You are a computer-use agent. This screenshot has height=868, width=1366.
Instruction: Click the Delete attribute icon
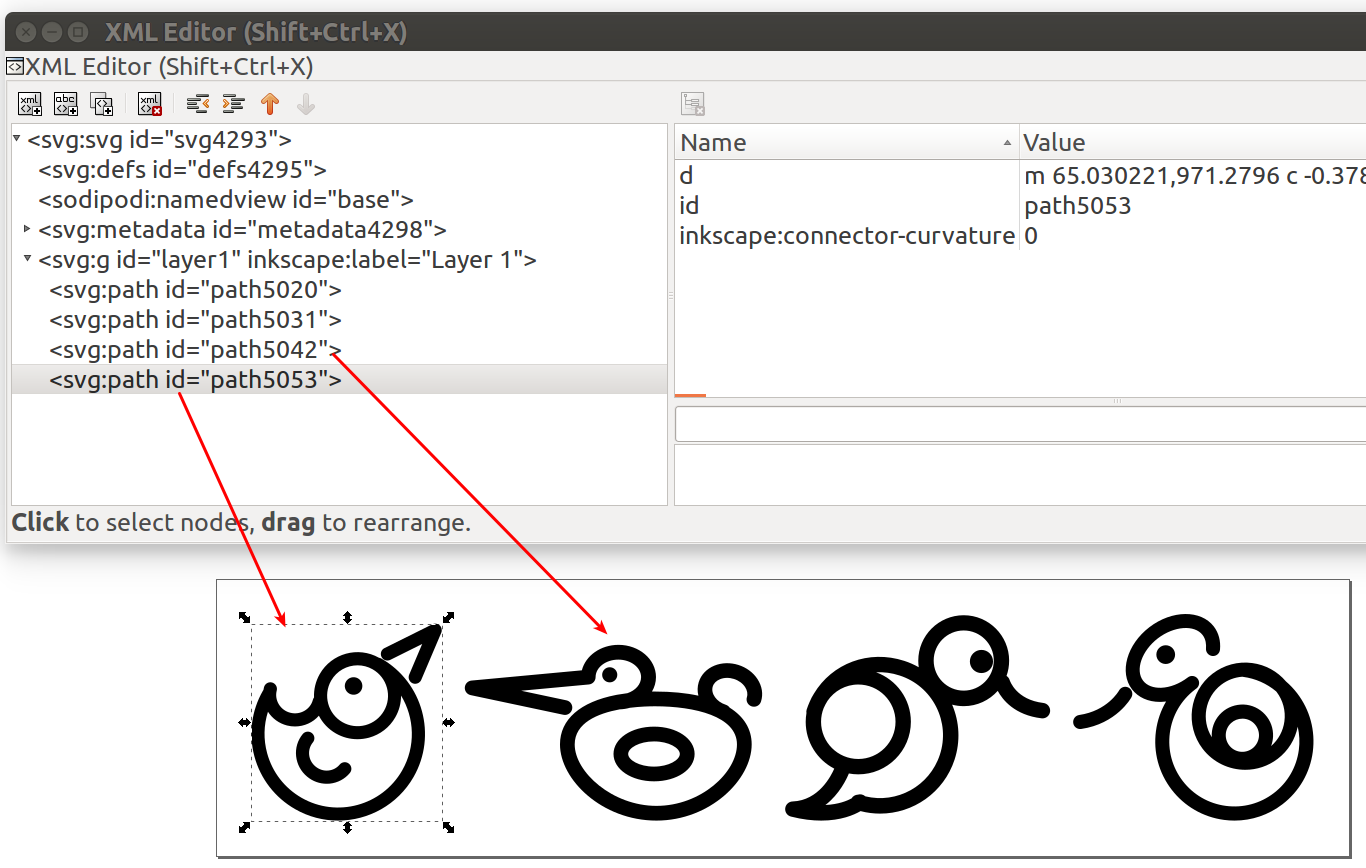pos(693,103)
